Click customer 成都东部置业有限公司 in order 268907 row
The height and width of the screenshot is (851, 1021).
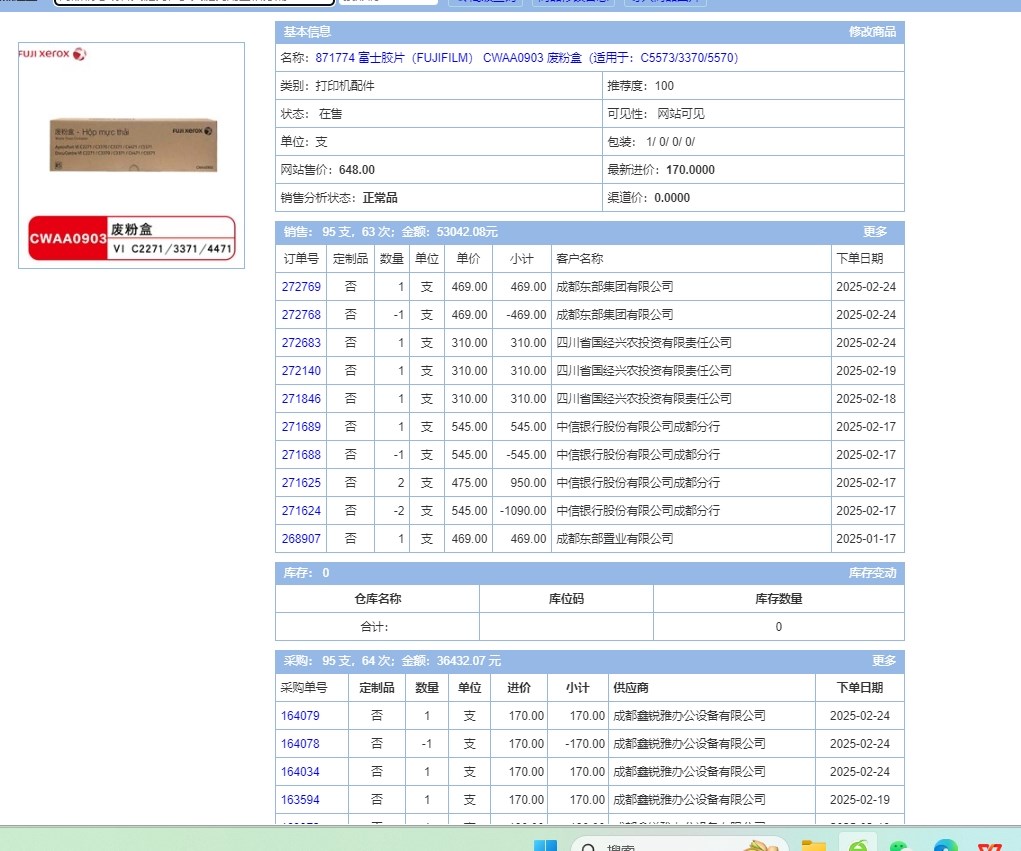(x=615, y=538)
